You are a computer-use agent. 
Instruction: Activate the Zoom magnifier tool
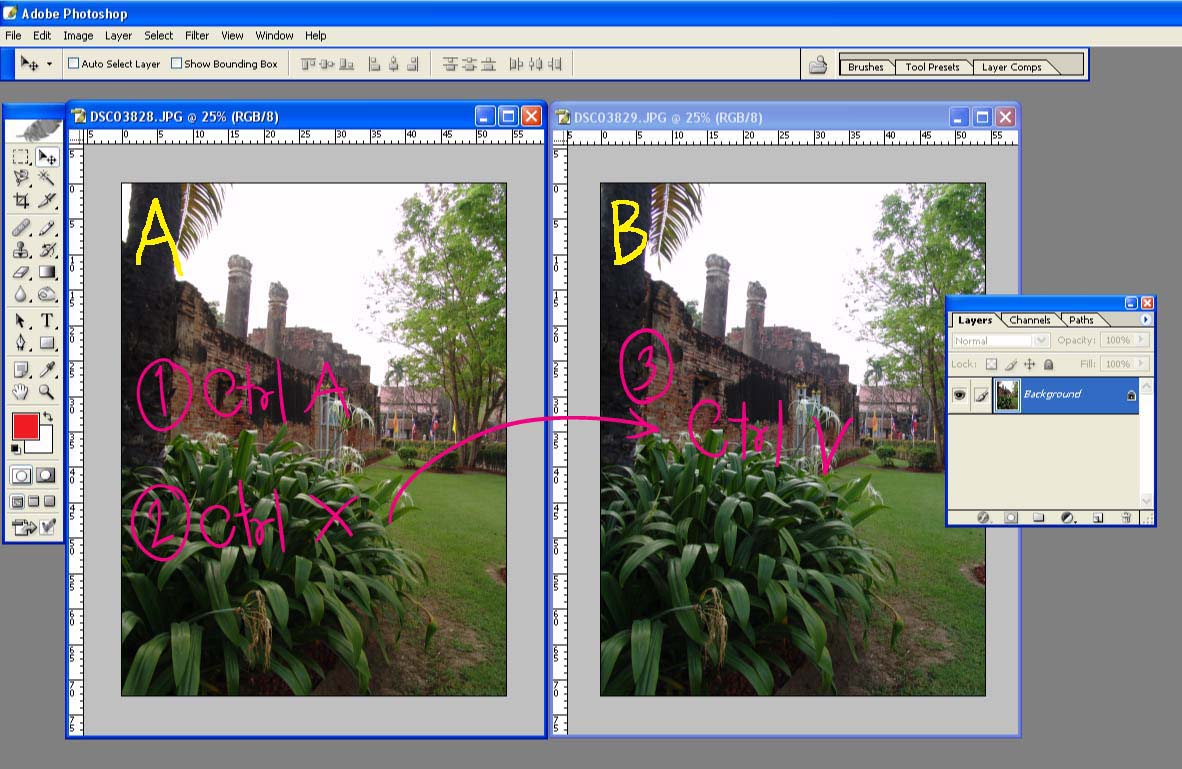click(46, 392)
